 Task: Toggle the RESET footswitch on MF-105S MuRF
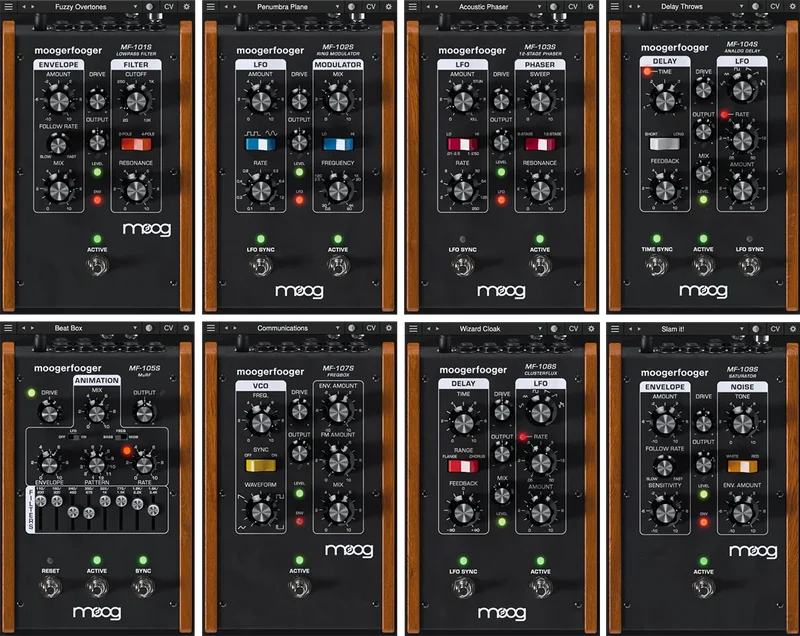[51, 588]
